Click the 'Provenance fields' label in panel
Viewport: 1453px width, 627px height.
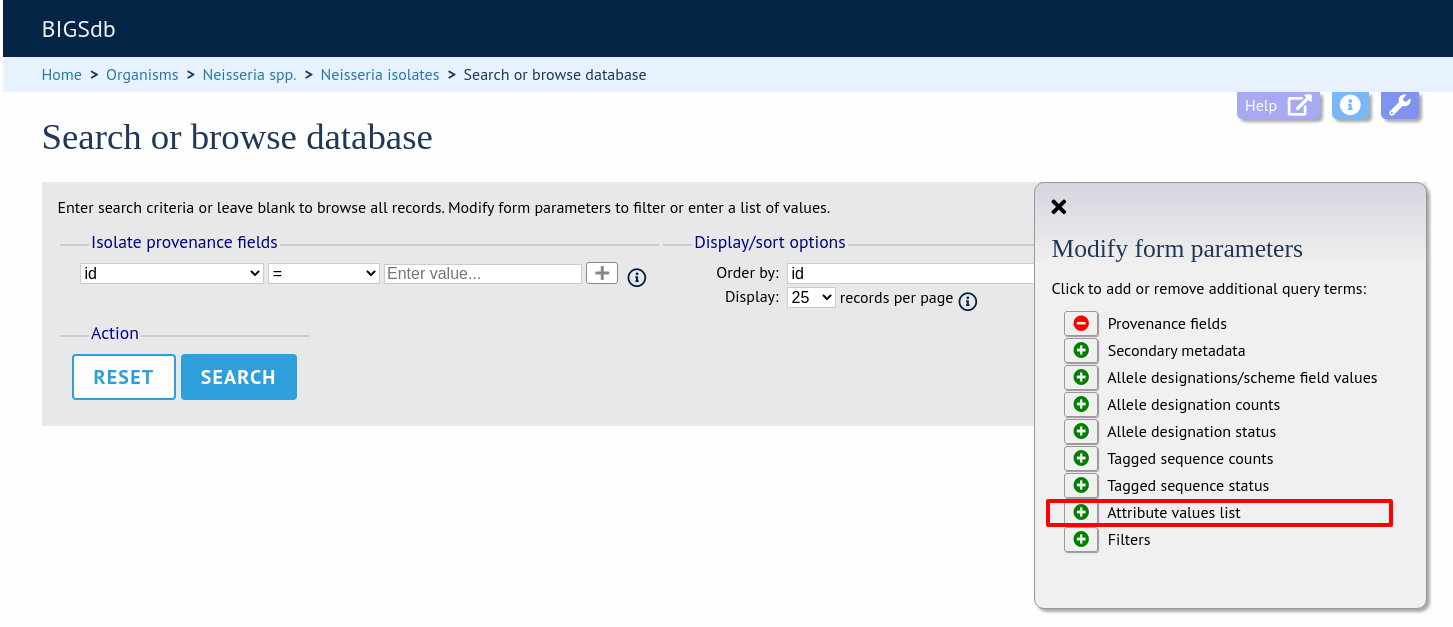pyautogui.click(x=1167, y=323)
